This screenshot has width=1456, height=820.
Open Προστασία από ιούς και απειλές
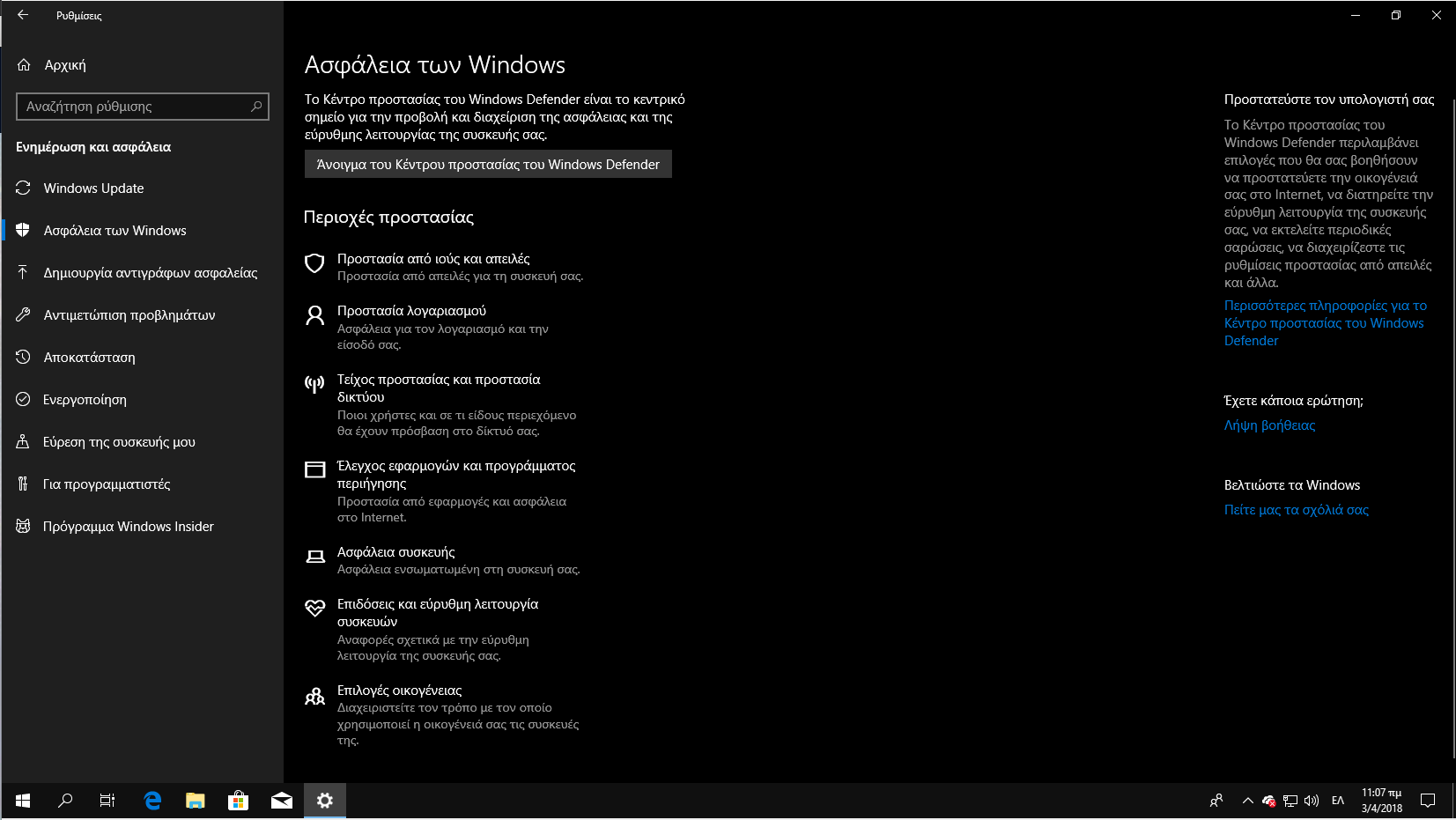tap(444, 267)
